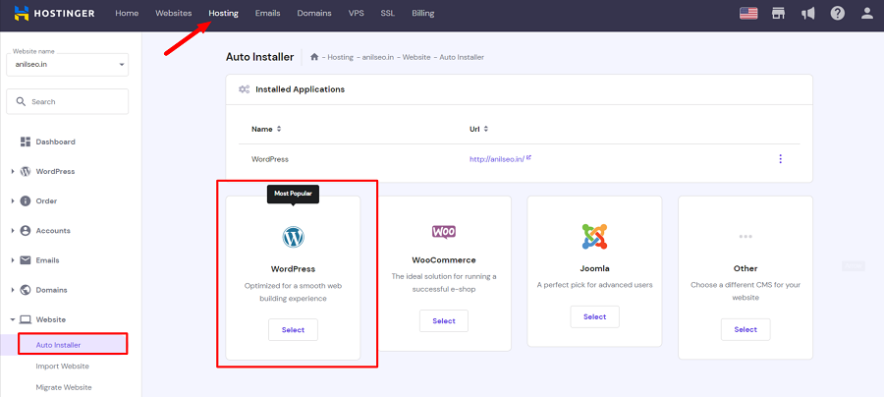Click Website in the breadcrumb
884x397 pixels.
click(417, 58)
